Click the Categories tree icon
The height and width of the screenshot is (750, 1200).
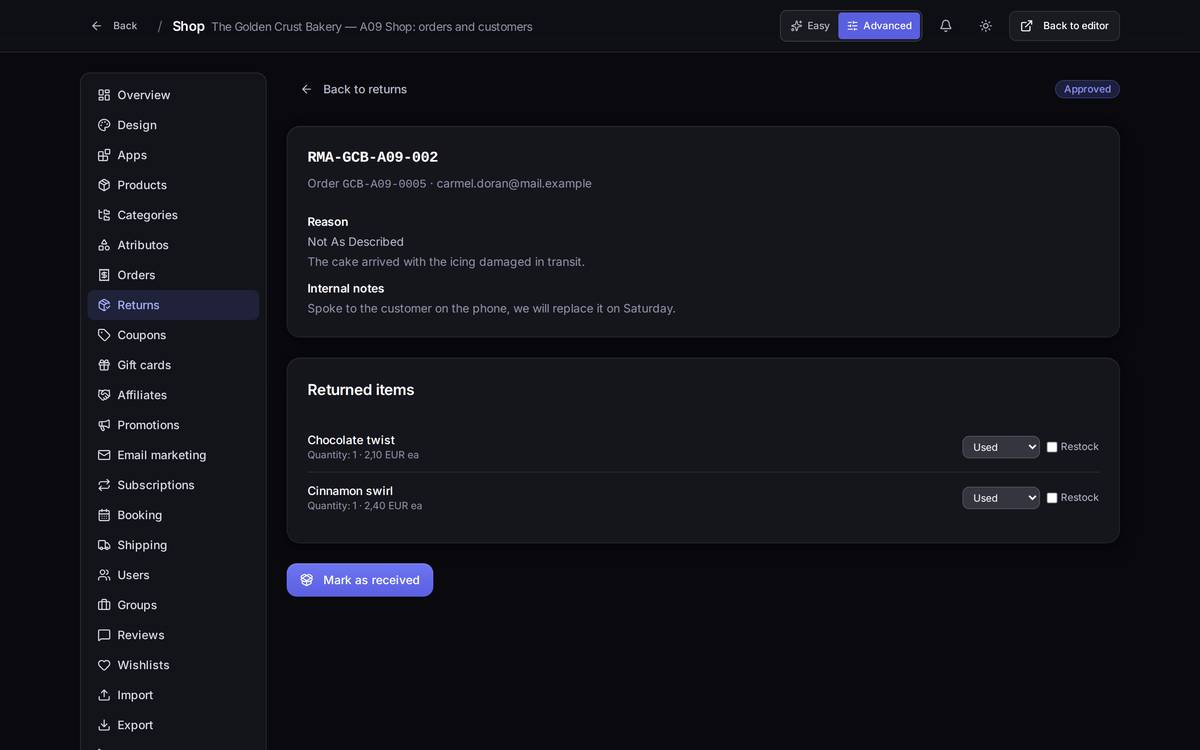104,215
